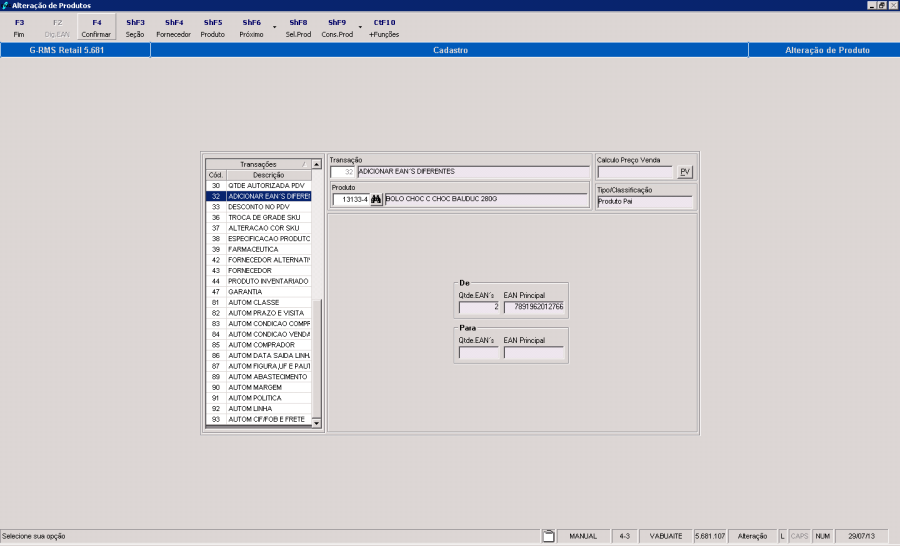Open the ShF4 Fornecedor function
The height and width of the screenshot is (546, 900).
[173, 28]
